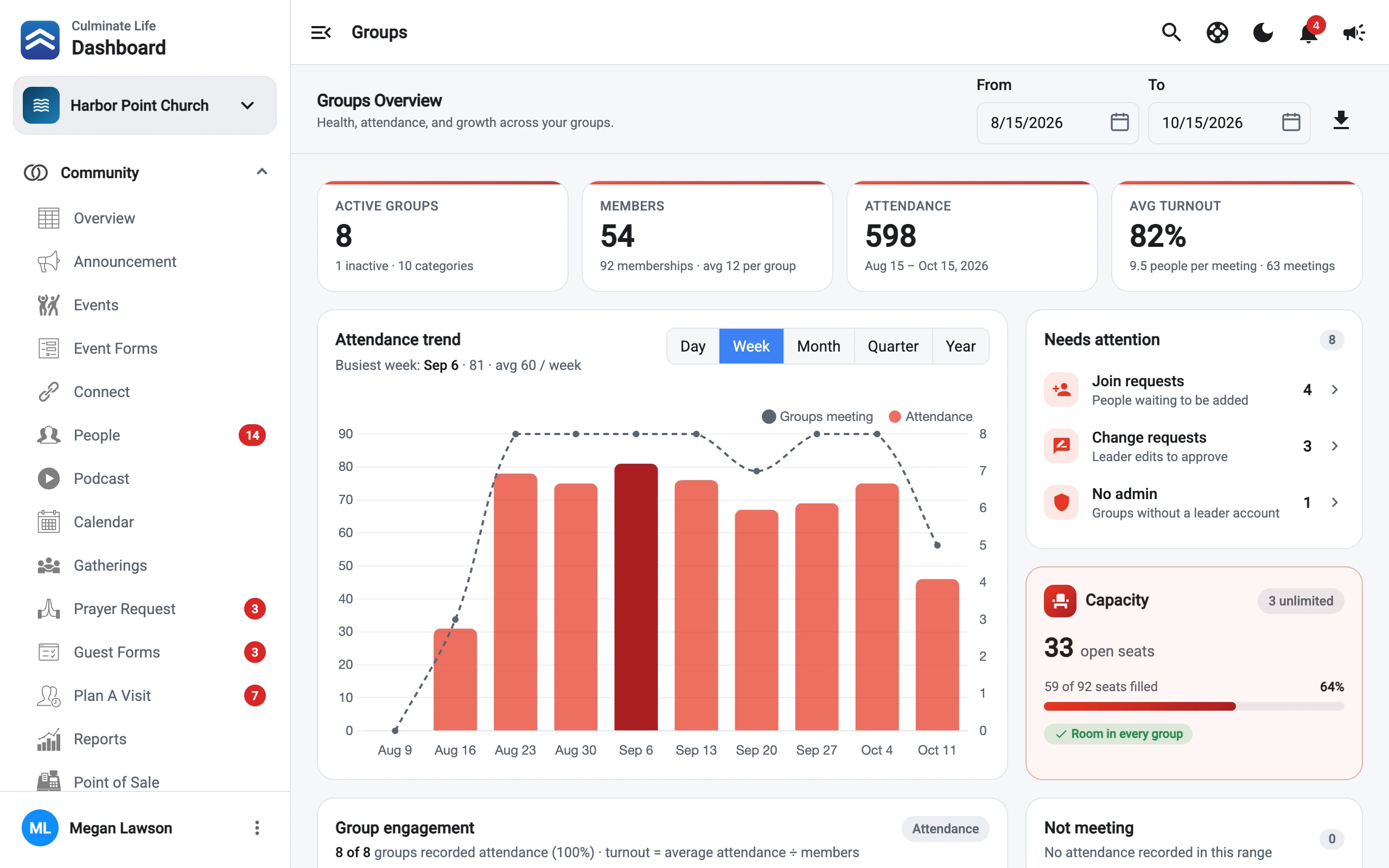Open the search icon in the header
1389x868 pixels.
tap(1171, 32)
